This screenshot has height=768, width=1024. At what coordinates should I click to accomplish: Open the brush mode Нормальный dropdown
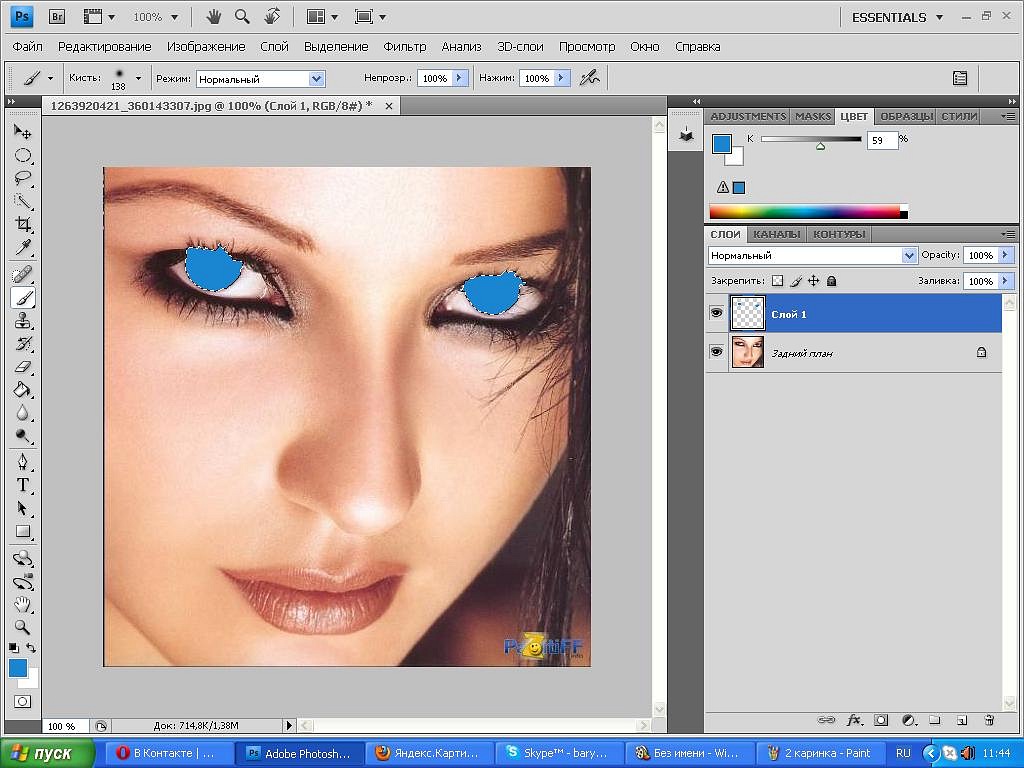(x=261, y=79)
